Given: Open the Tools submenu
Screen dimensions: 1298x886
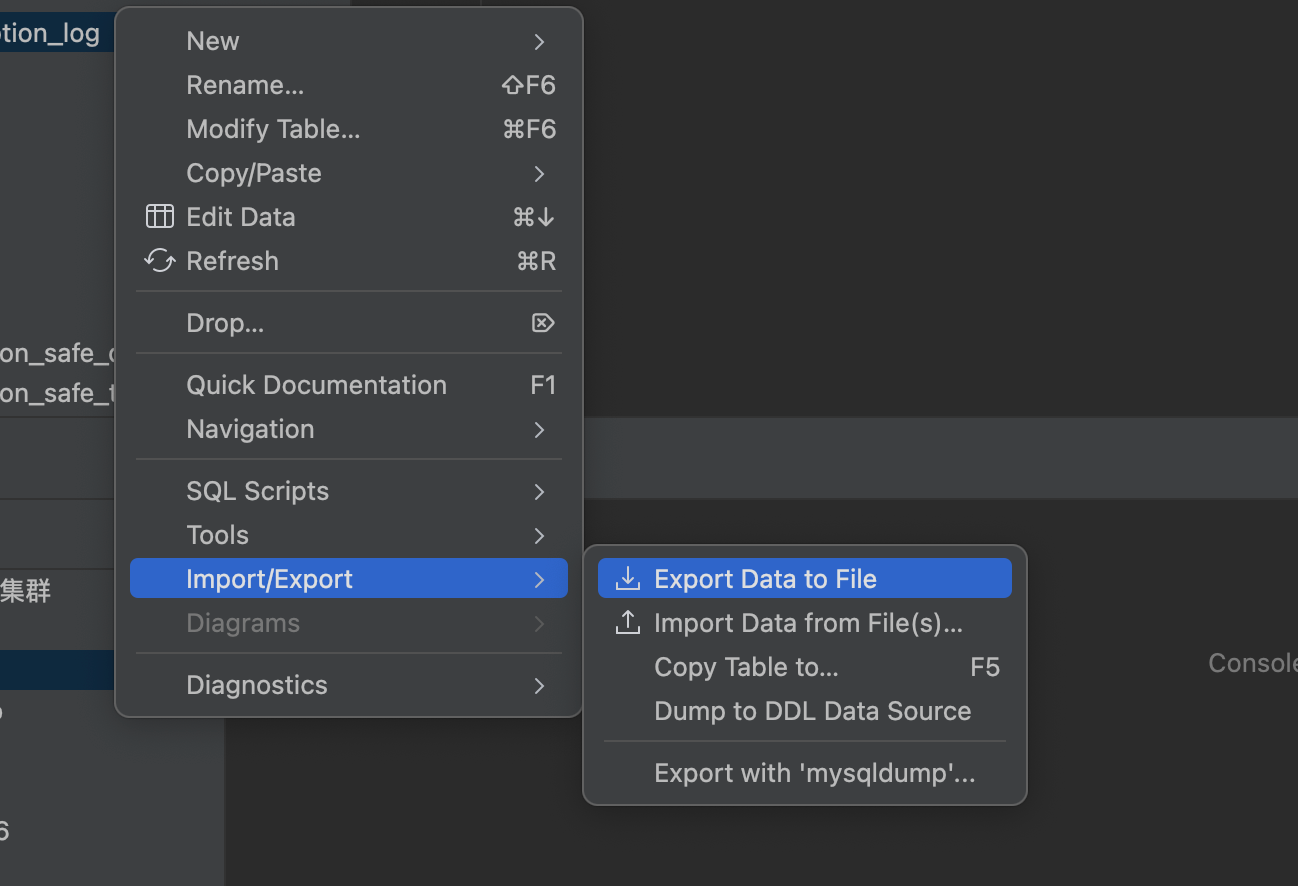Looking at the screenshot, I should tap(218, 535).
